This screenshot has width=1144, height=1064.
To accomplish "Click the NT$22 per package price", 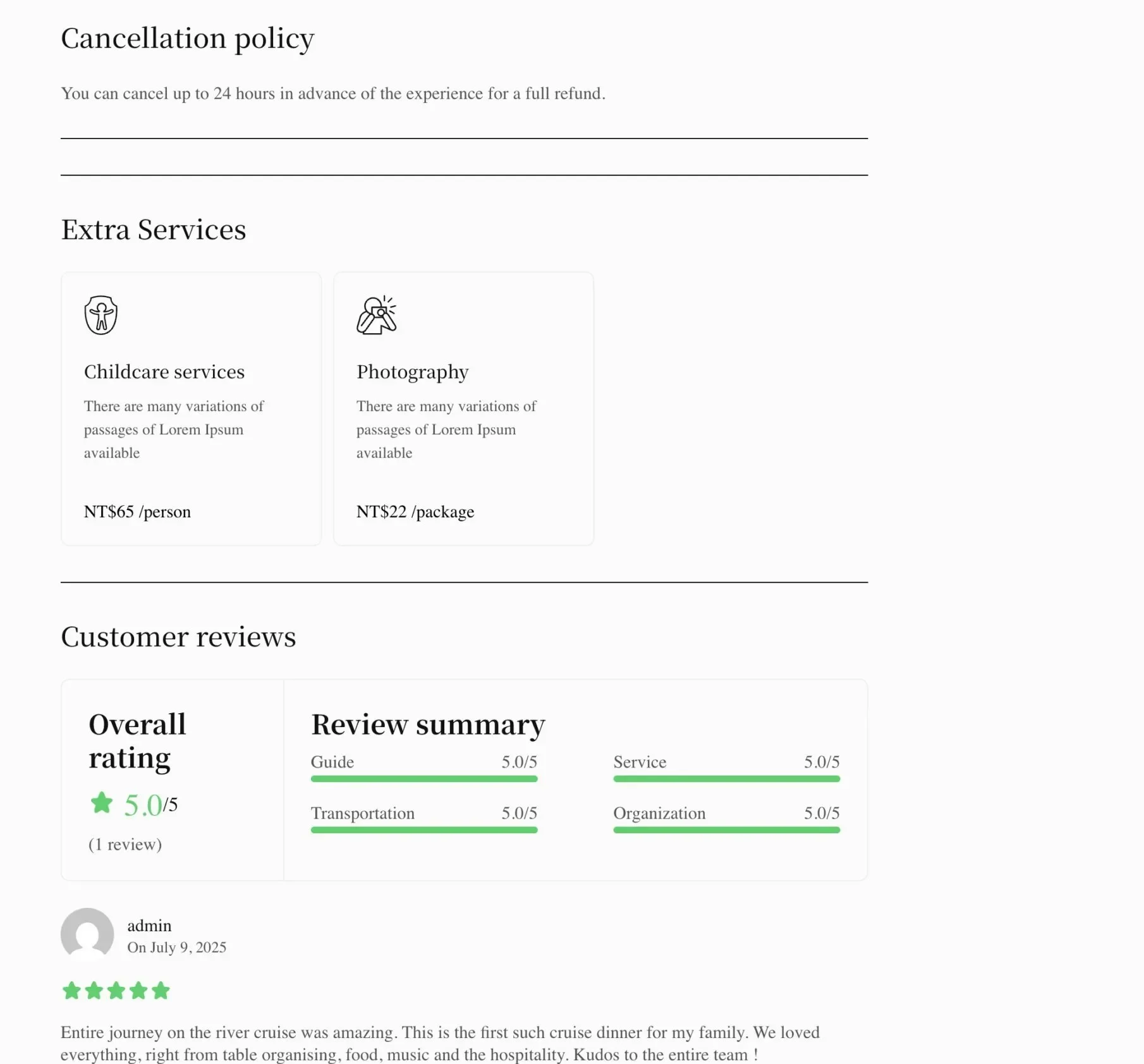I will 415,511.
